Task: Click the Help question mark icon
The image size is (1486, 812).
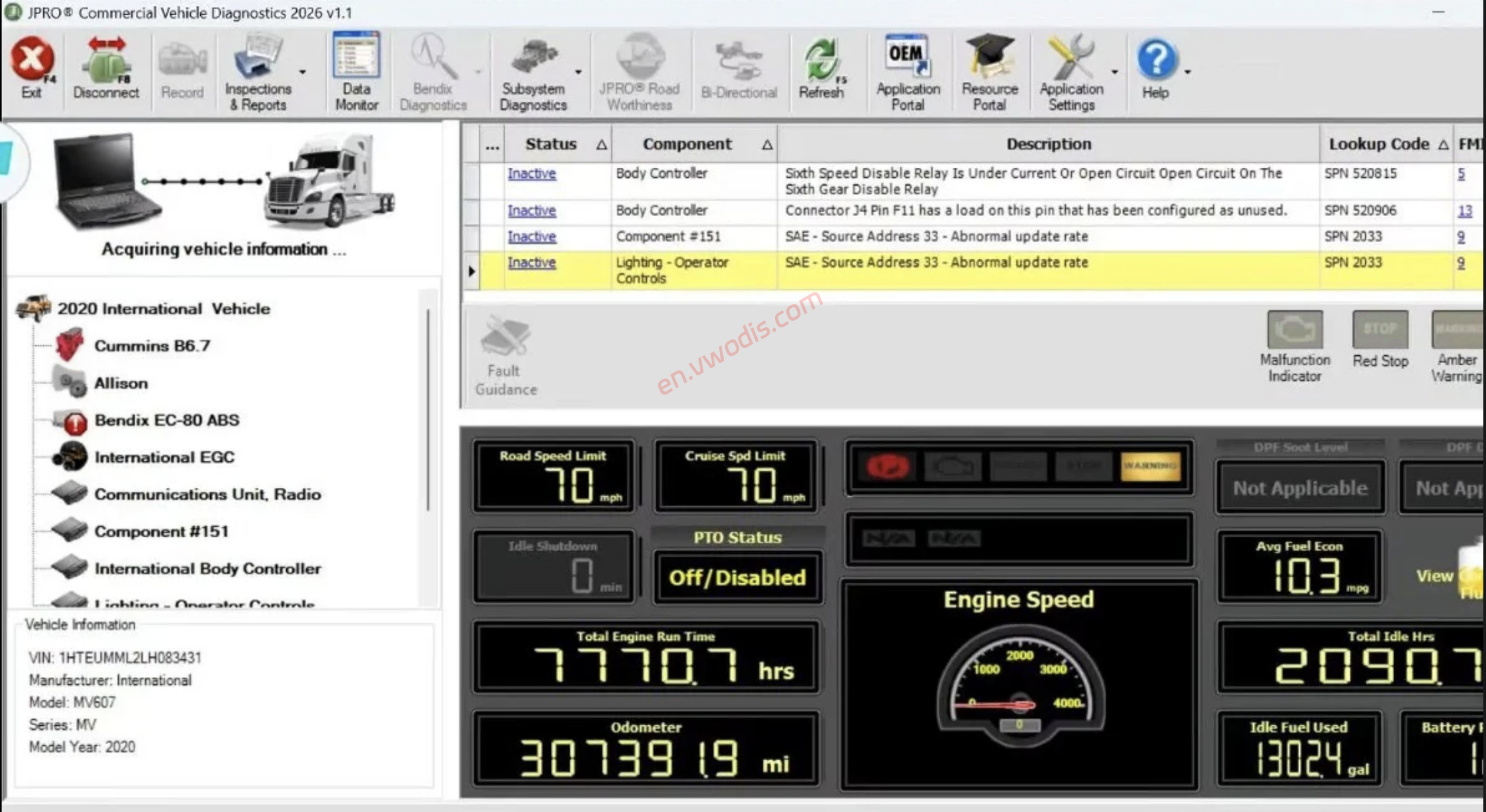Action: [1156, 60]
